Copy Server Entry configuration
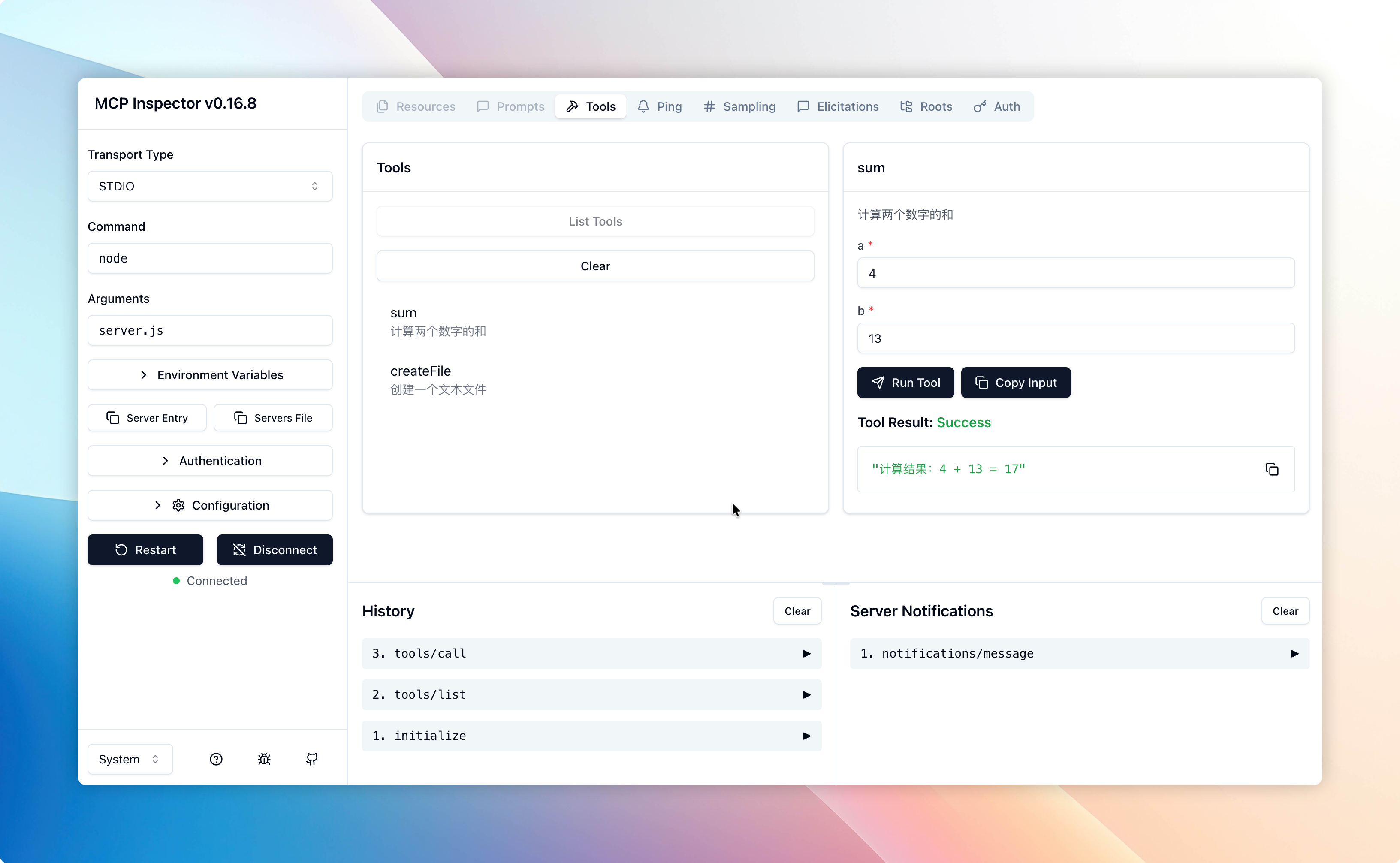1400x863 pixels. tap(147, 418)
